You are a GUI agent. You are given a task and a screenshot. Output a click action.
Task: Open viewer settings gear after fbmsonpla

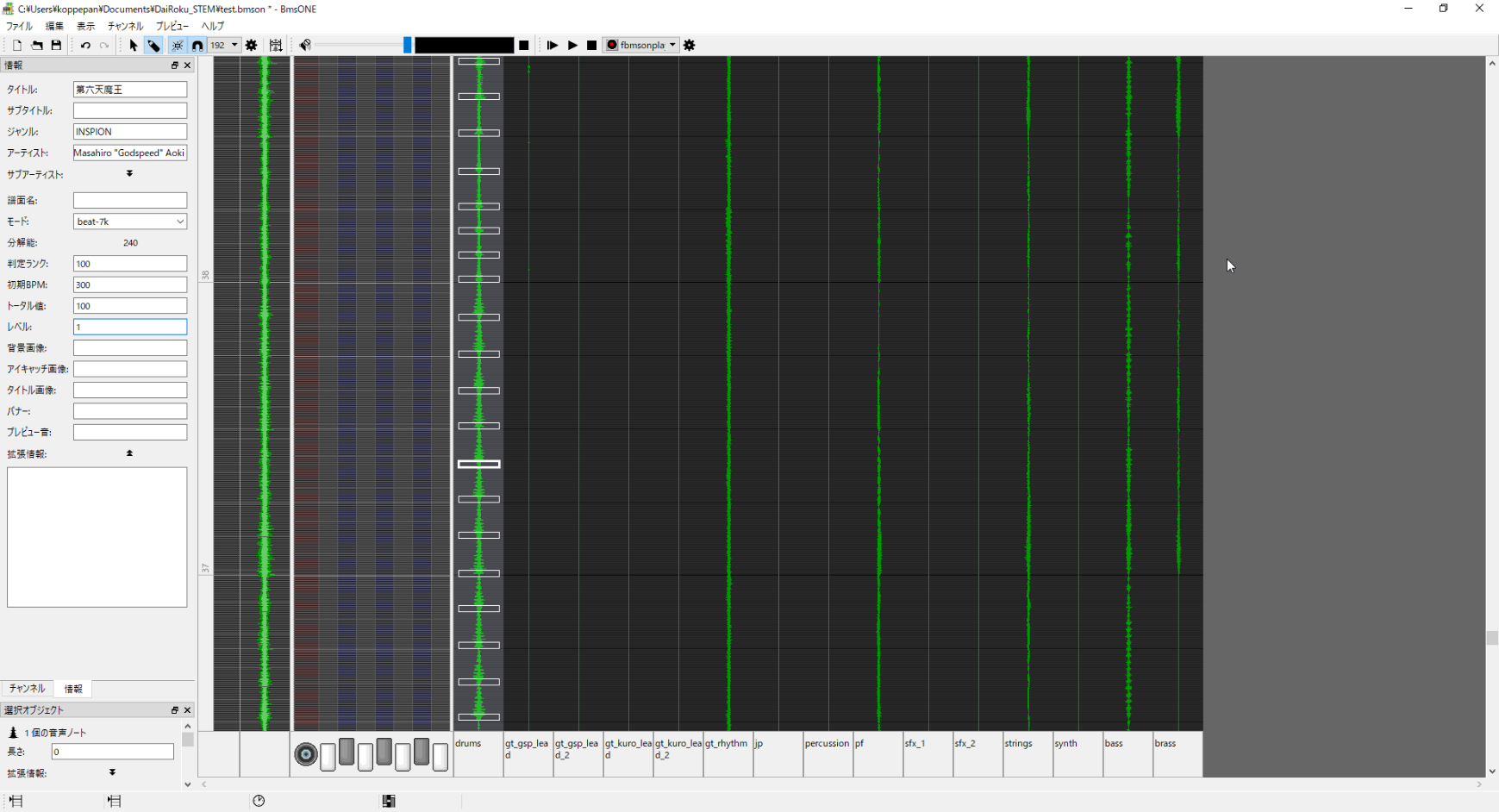[x=690, y=45]
